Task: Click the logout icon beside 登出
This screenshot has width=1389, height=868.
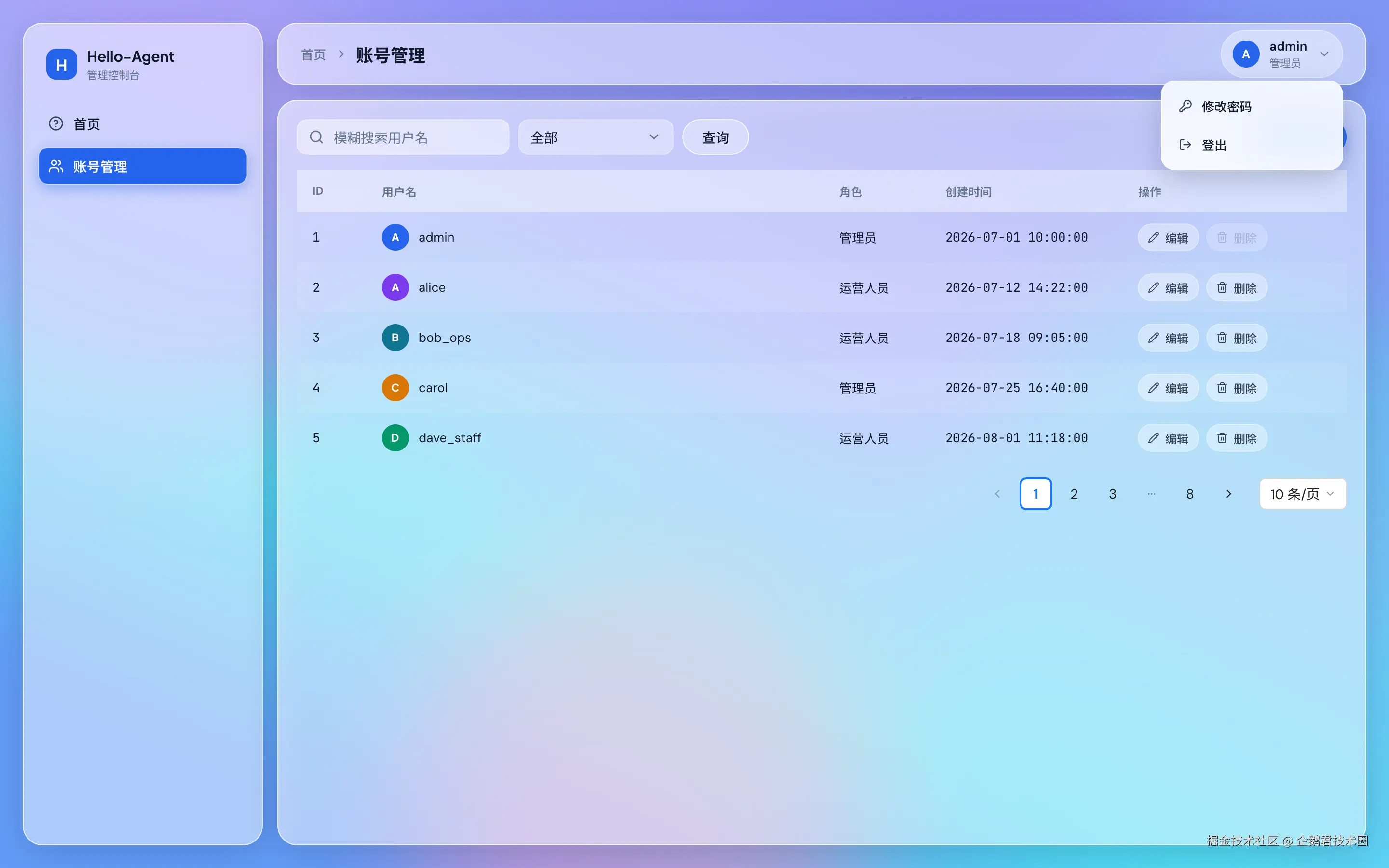Action: click(1185, 145)
